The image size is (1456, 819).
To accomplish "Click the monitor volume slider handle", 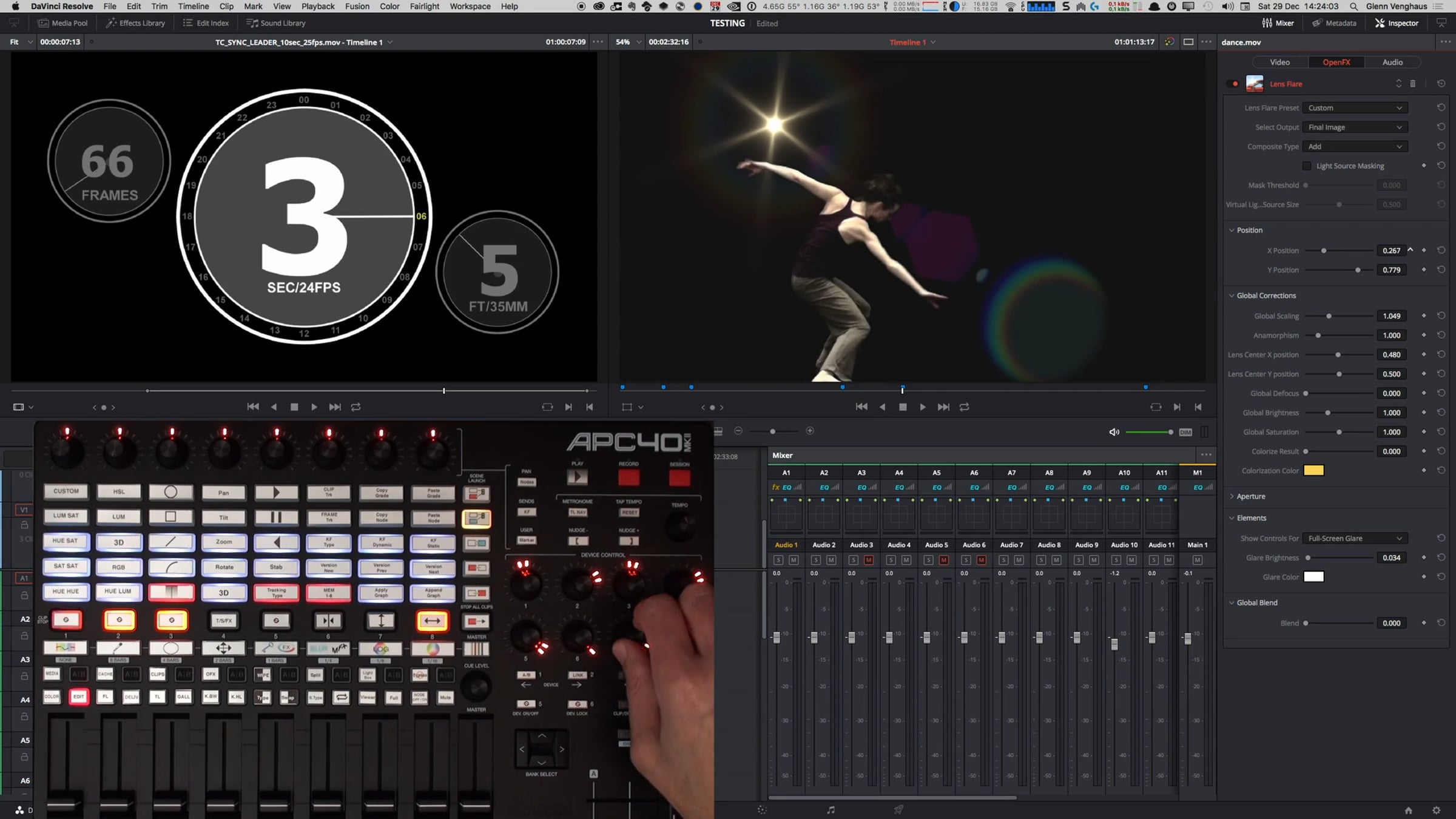I will 1170,432.
